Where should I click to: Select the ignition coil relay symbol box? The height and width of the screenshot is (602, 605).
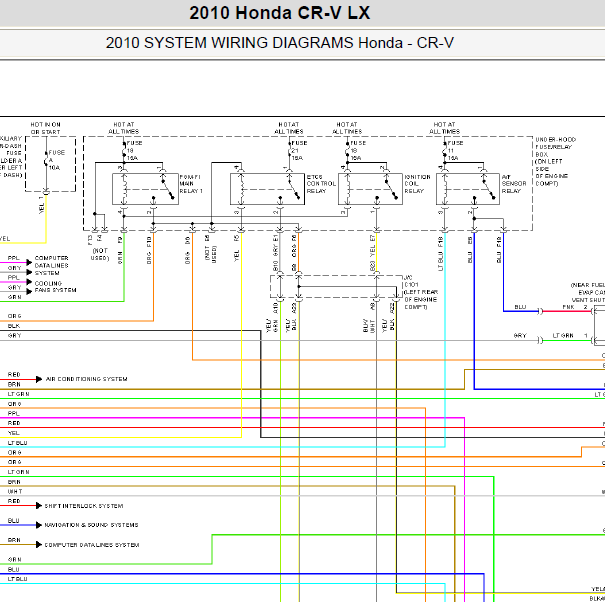tap(370, 189)
